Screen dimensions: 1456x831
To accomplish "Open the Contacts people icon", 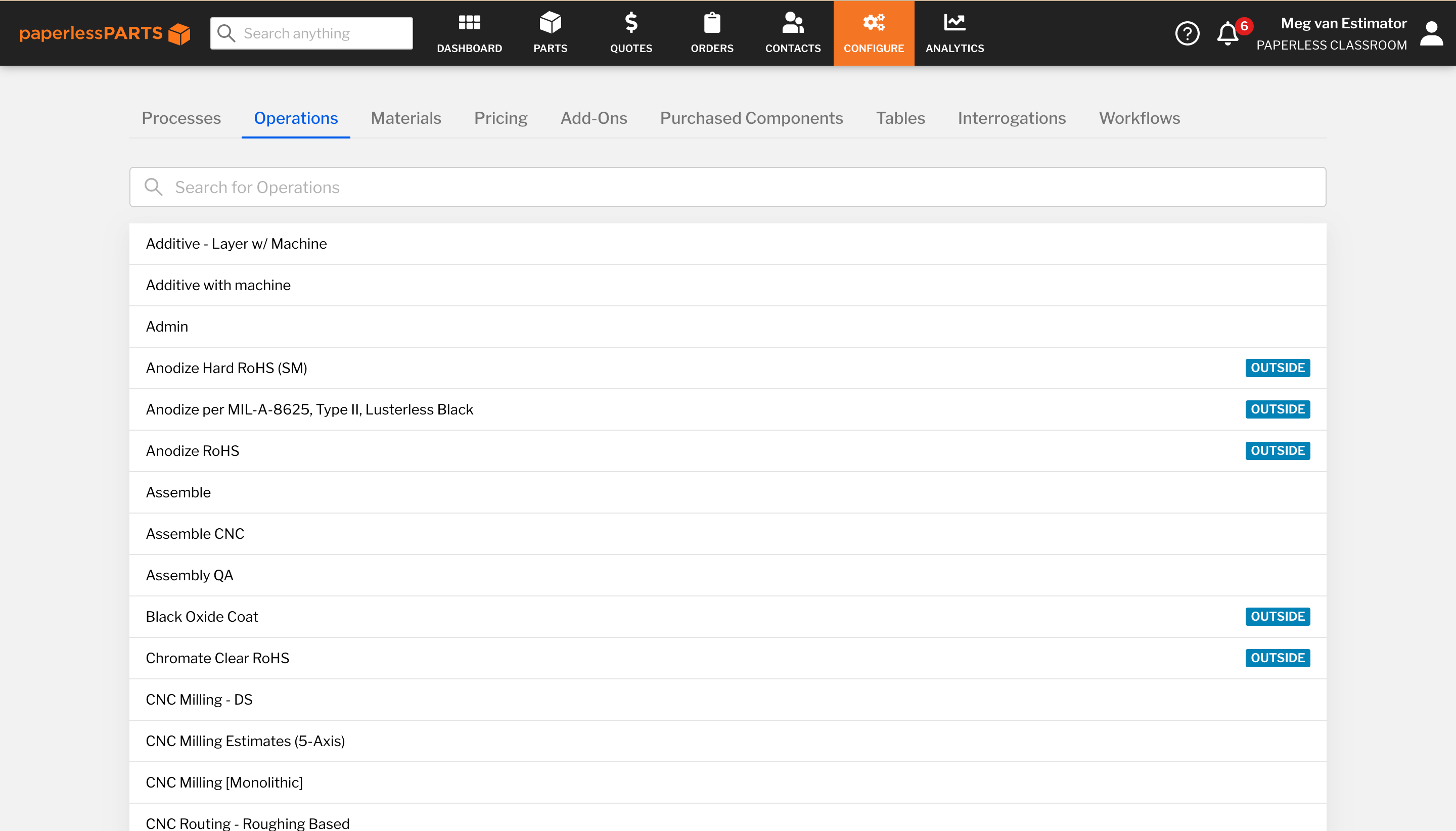I will (x=793, y=23).
